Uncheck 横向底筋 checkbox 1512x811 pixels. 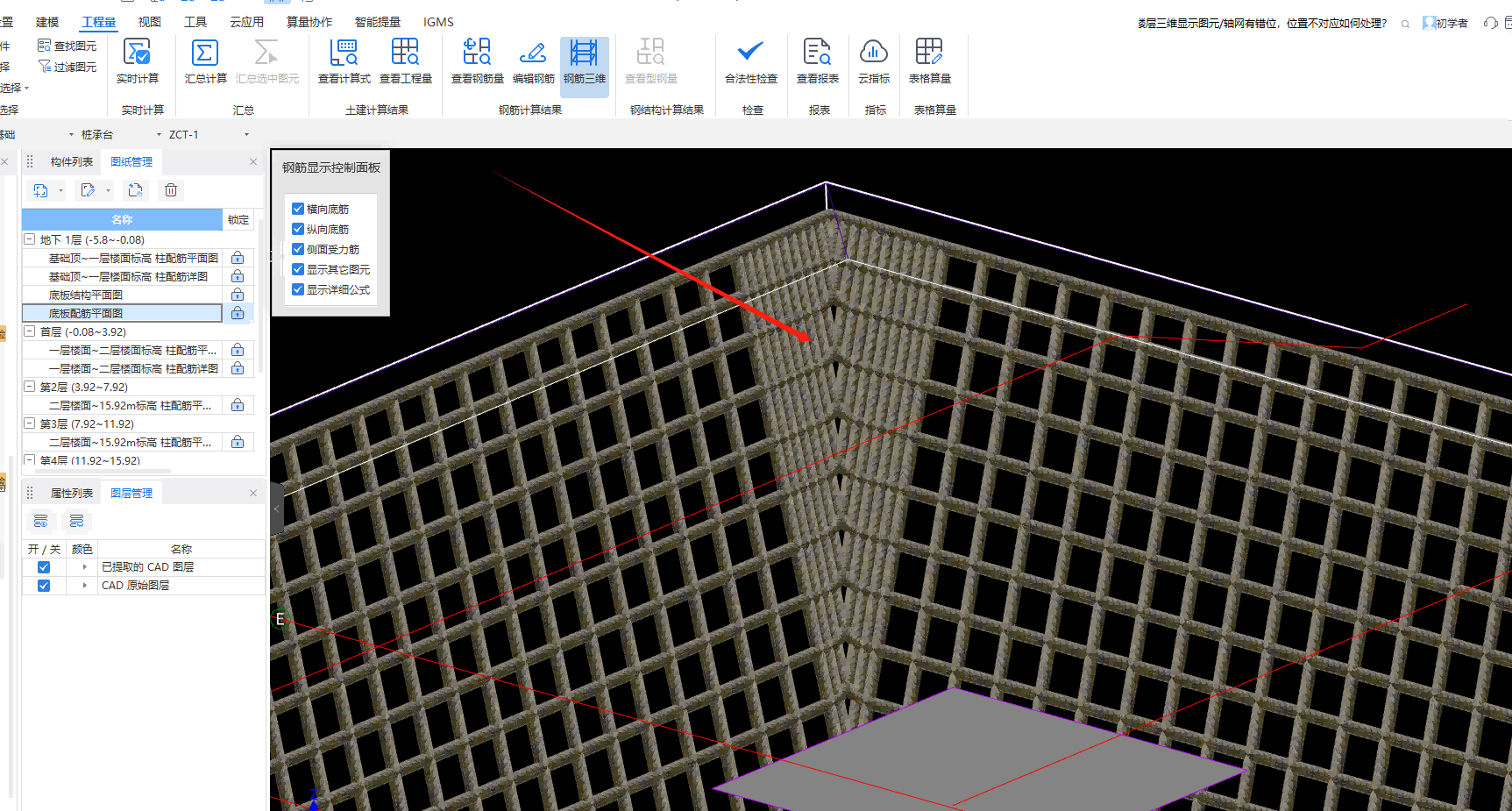(298, 209)
